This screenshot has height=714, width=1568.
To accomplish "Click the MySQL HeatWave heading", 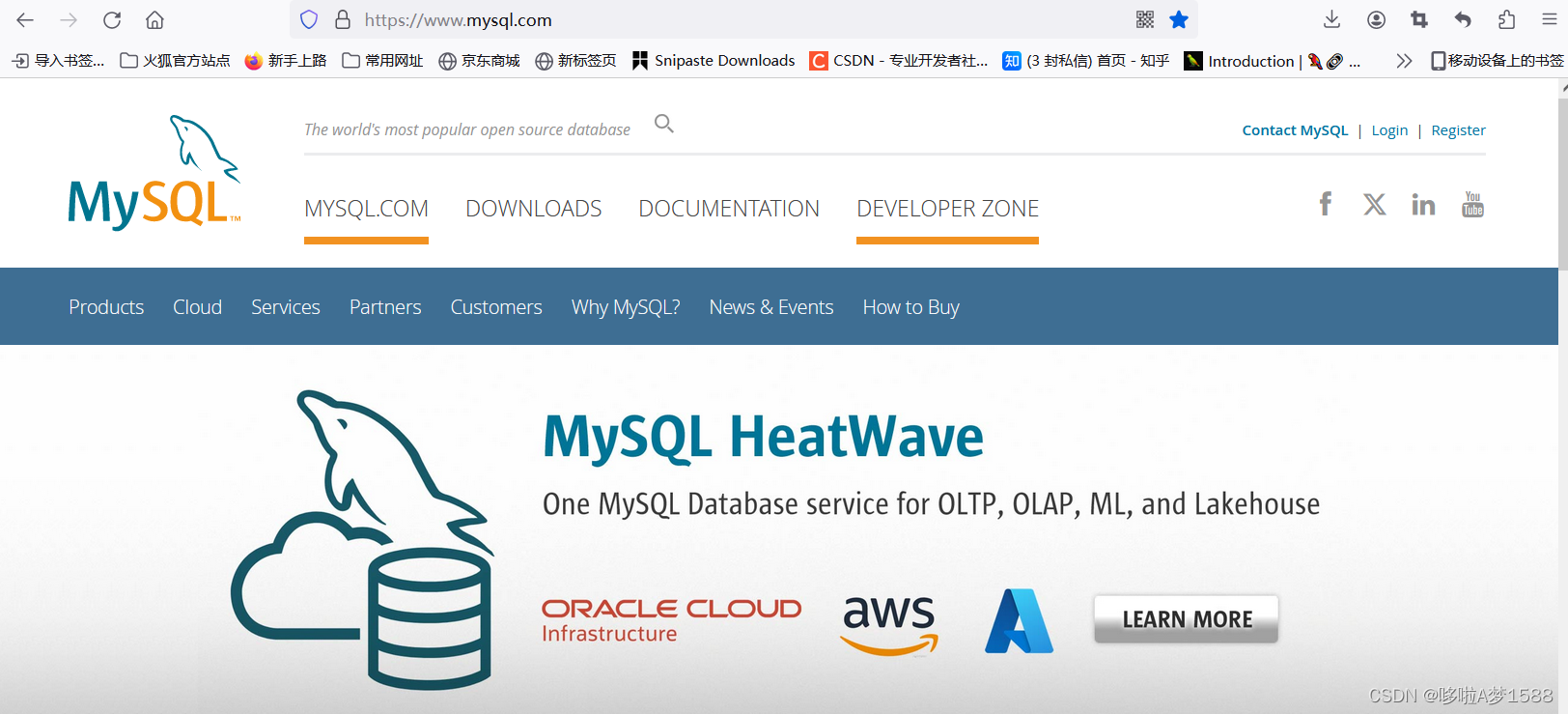I will point(763,437).
